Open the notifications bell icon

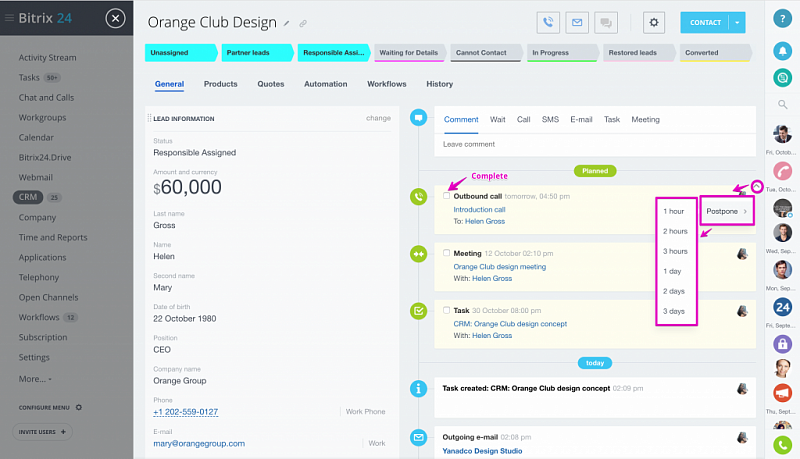pyautogui.click(x=783, y=50)
